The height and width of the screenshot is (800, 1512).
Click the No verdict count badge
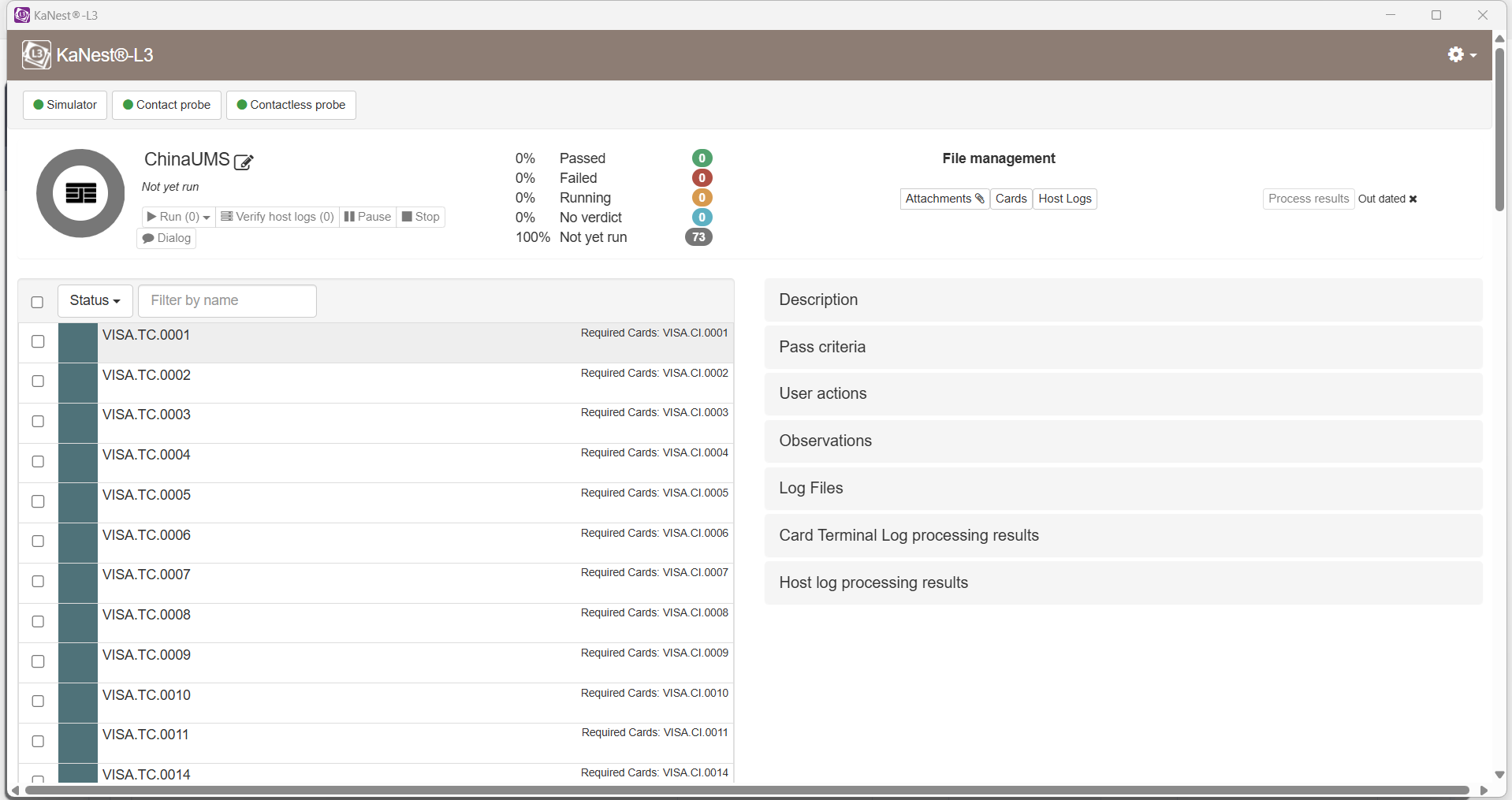pos(702,218)
